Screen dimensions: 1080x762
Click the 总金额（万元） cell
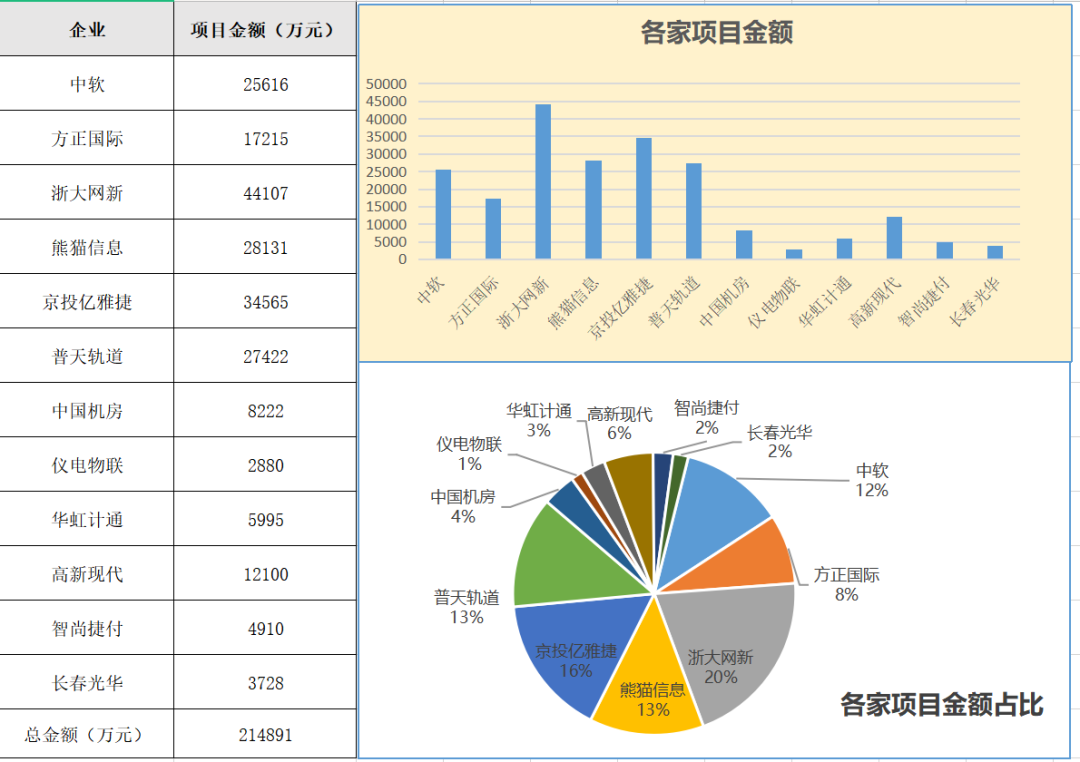coord(87,734)
